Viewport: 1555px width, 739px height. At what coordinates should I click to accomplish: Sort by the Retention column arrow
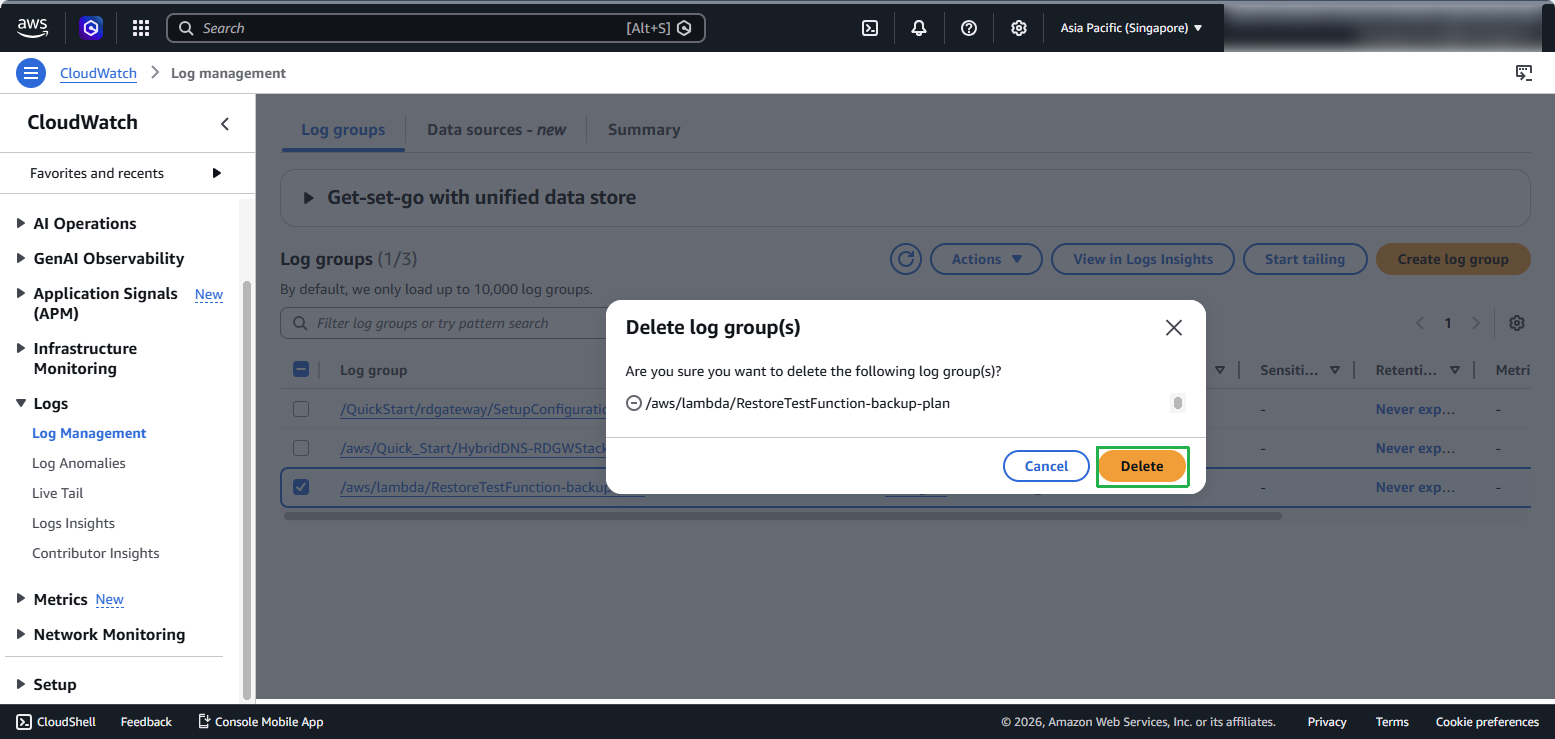click(1455, 370)
